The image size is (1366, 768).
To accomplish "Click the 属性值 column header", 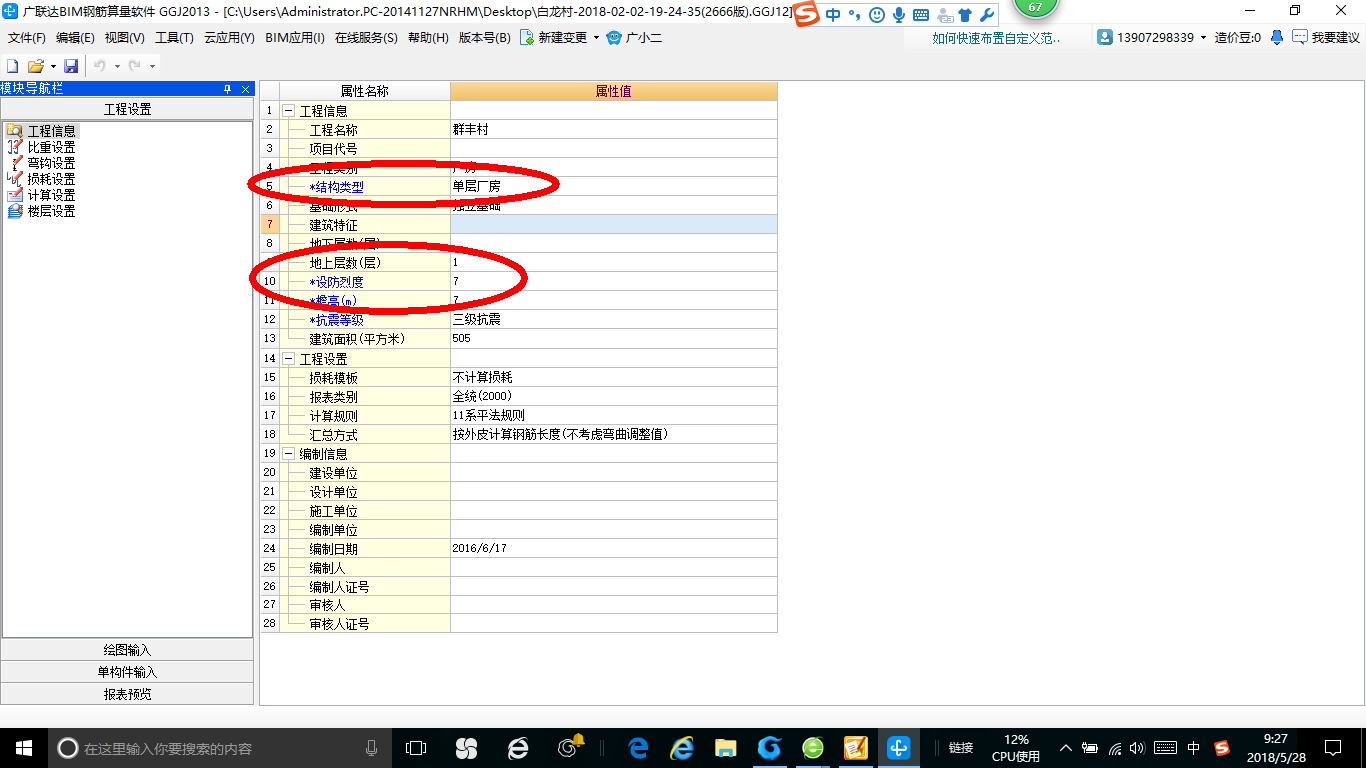I will pos(613,91).
